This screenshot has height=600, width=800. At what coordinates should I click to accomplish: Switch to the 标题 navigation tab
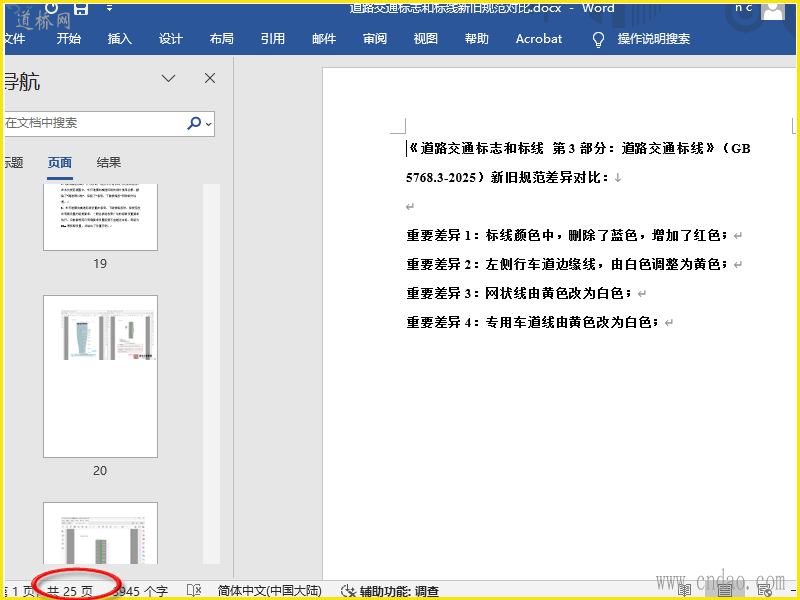coord(14,163)
